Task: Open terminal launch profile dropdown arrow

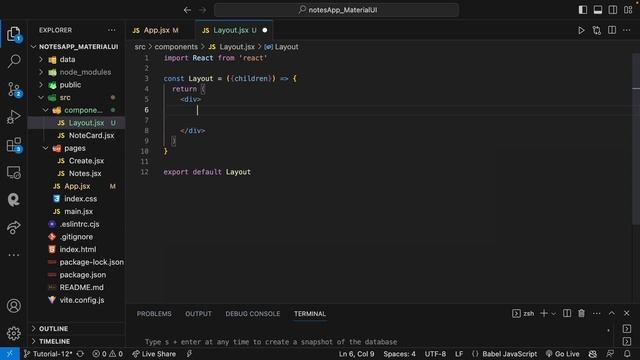Action: 553,313
